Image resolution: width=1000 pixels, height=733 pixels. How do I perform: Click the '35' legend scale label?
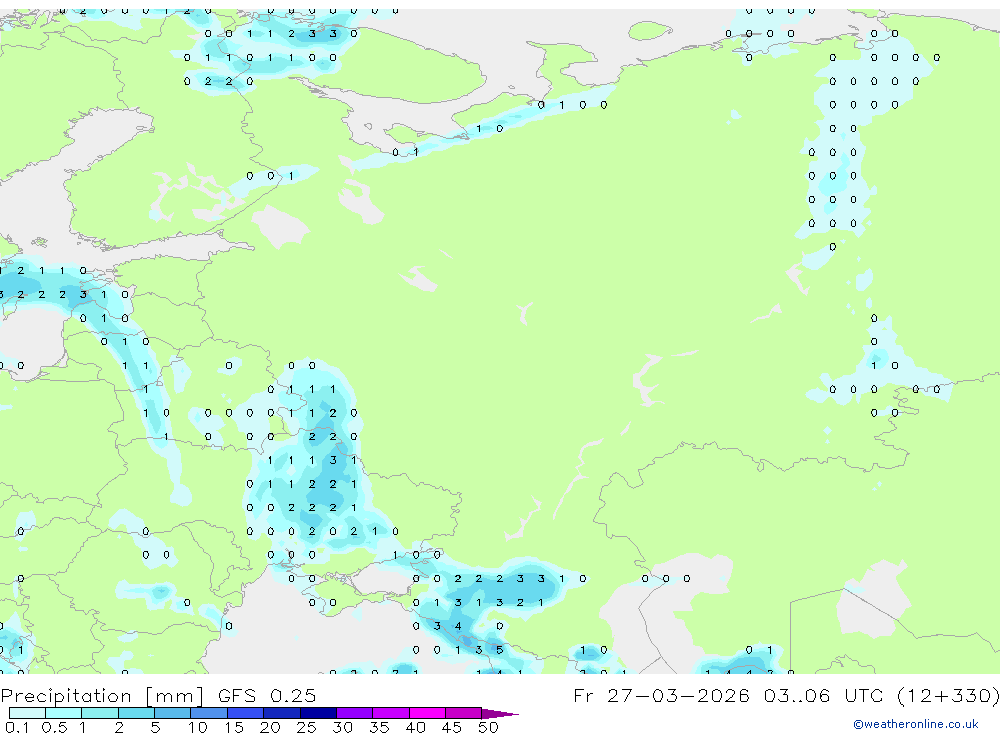coord(379,727)
